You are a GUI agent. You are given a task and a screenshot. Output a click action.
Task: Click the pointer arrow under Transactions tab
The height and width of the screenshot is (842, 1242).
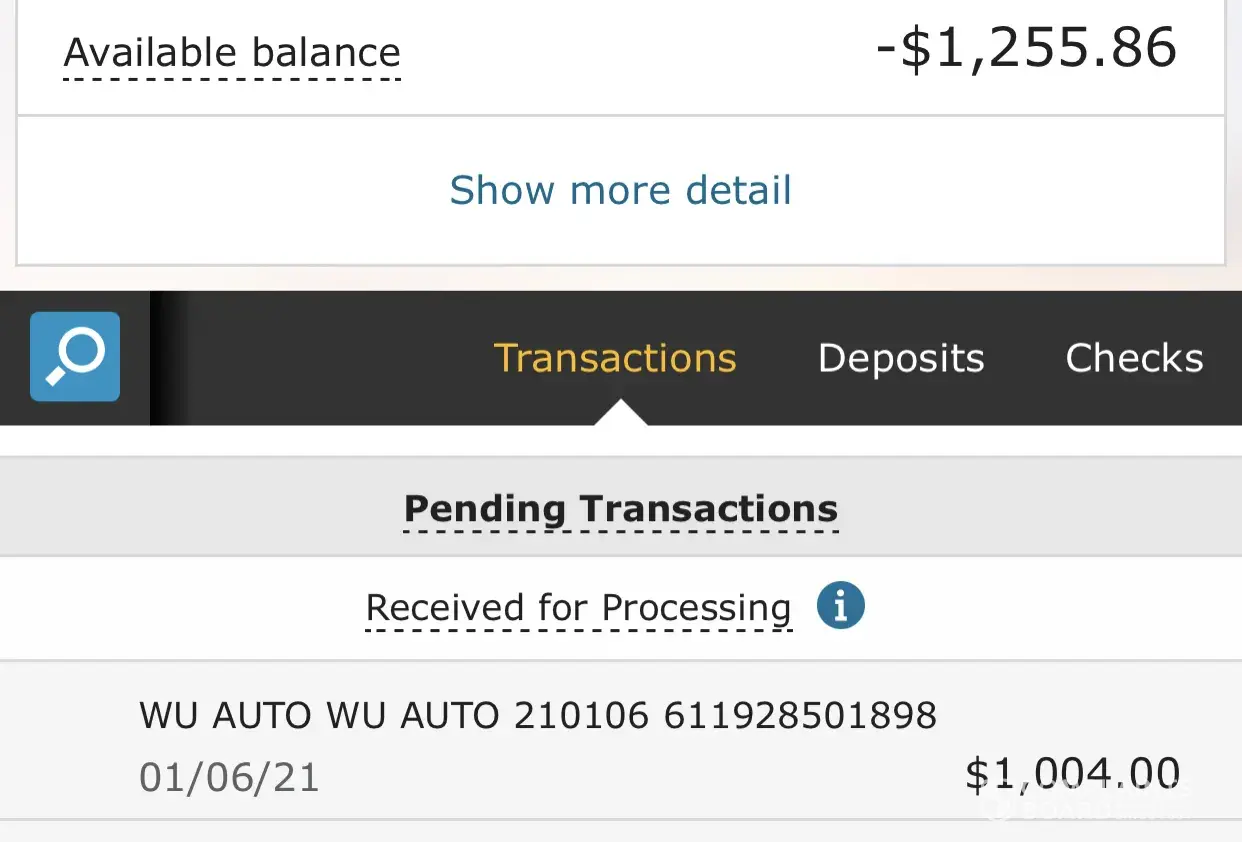[620, 413]
